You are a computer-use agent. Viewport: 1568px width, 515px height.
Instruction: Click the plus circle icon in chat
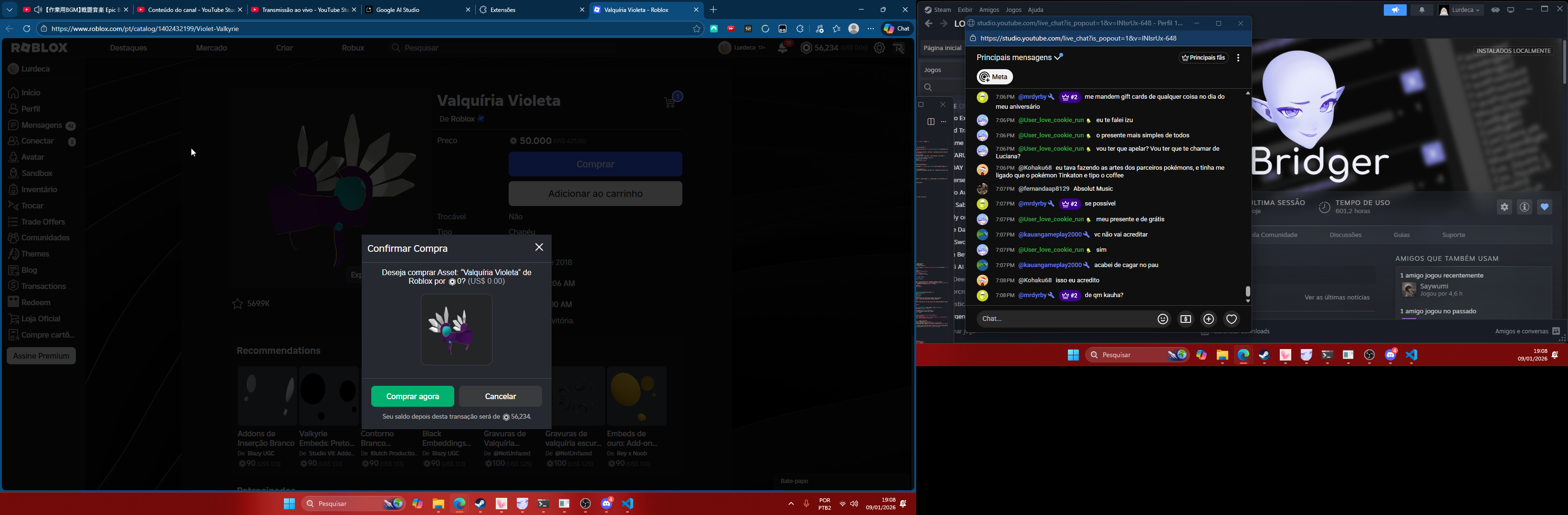pyautogui.click(x=1209, y=319)
